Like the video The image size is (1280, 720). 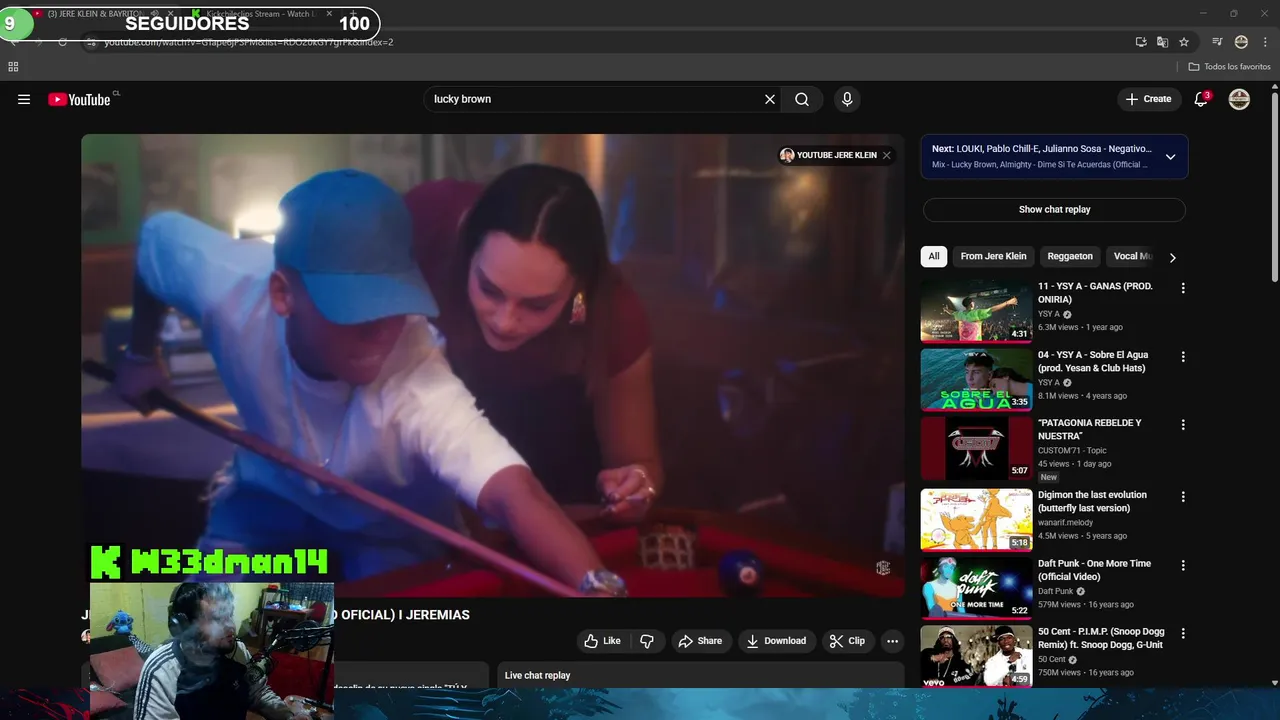tap(602, 641)
